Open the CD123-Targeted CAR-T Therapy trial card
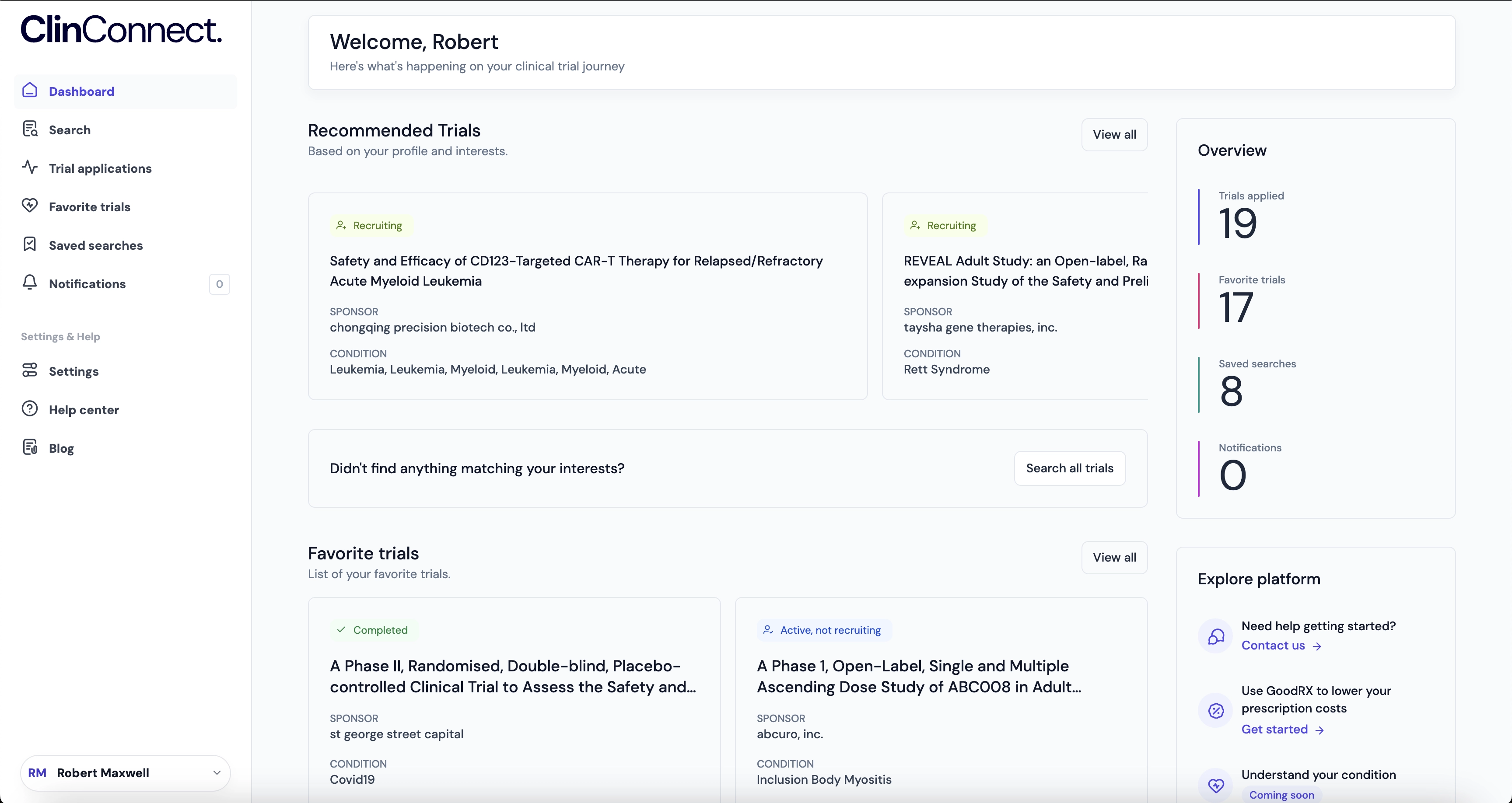The image size is (1512, 803). click(x=588, y=297)
